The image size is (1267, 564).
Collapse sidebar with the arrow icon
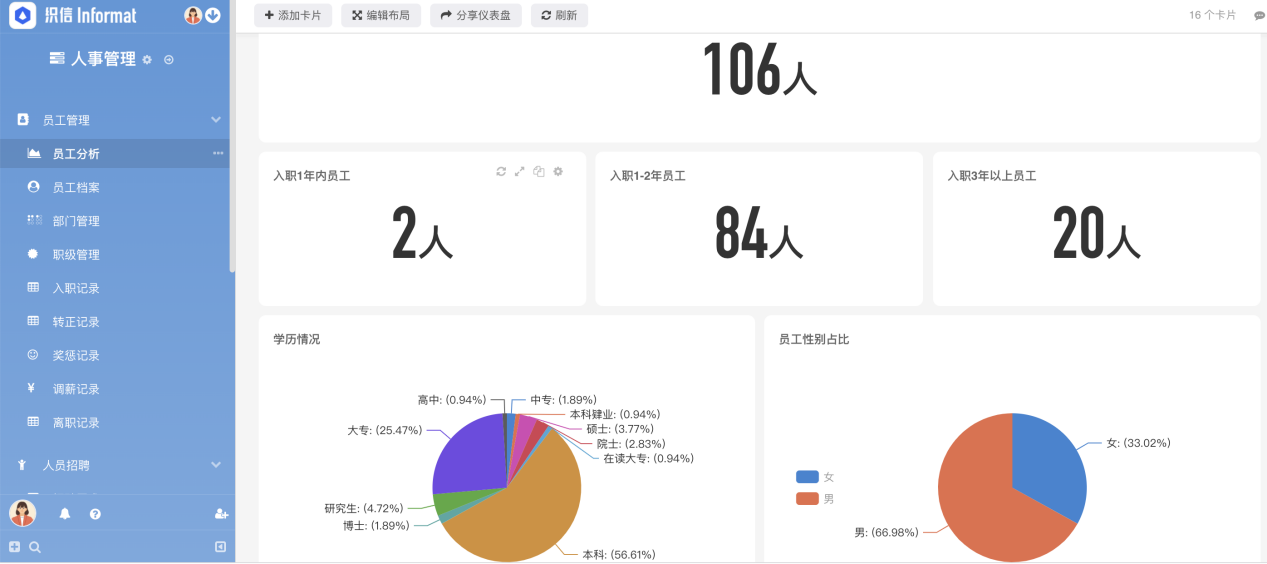tap(220, 547)
